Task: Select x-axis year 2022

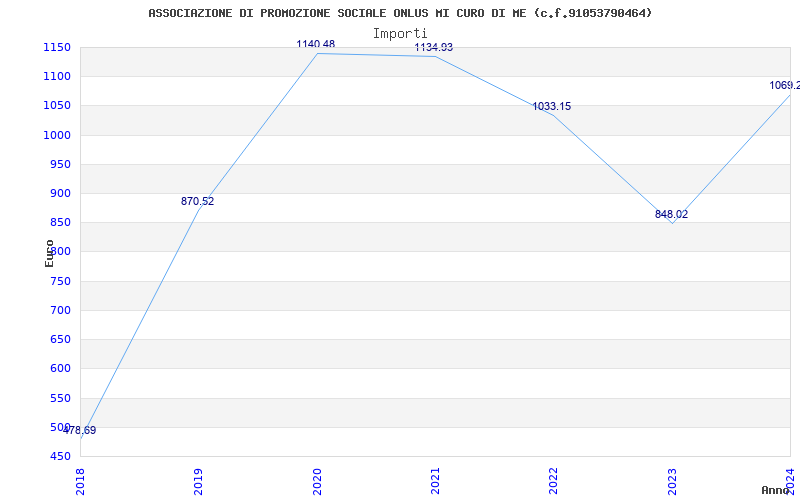Action: pos(554,482)
